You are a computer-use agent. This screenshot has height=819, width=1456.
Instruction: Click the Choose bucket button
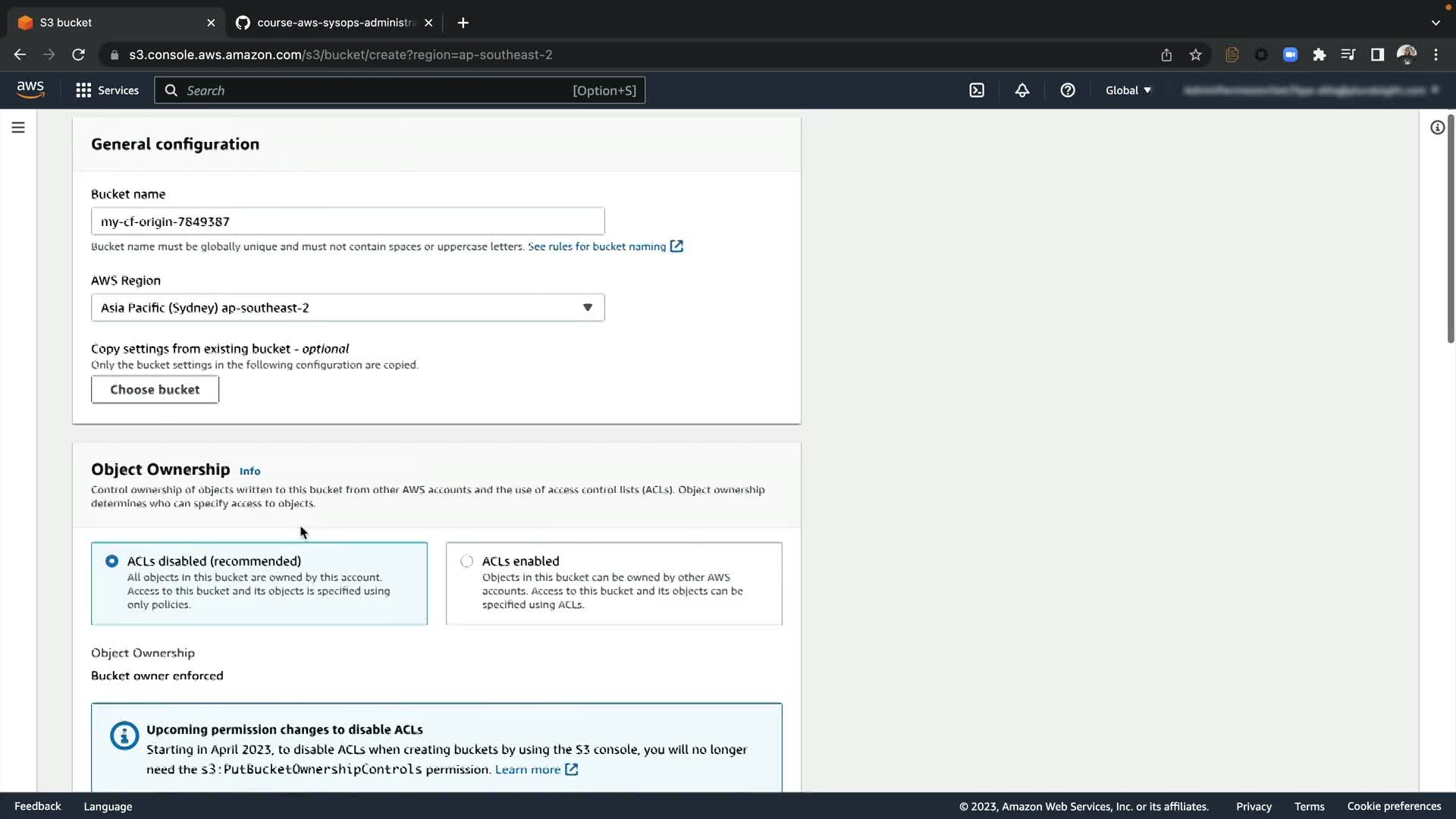pos(155,390)
